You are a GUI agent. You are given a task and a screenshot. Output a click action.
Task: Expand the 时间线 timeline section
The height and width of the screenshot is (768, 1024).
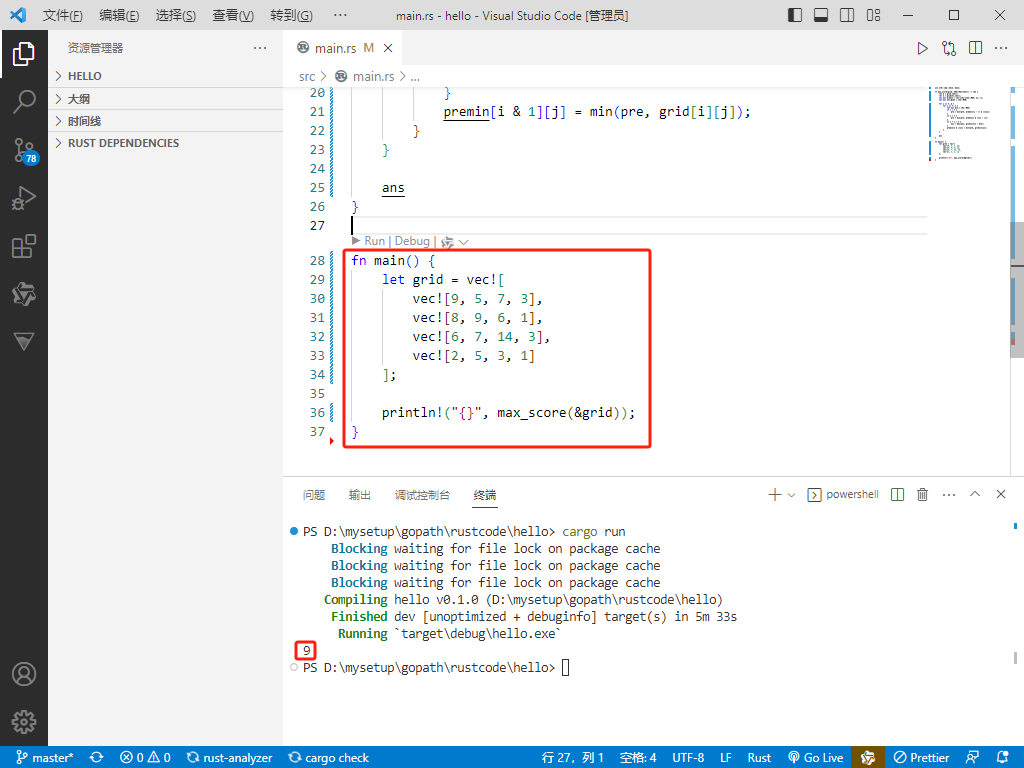(166, 121)
